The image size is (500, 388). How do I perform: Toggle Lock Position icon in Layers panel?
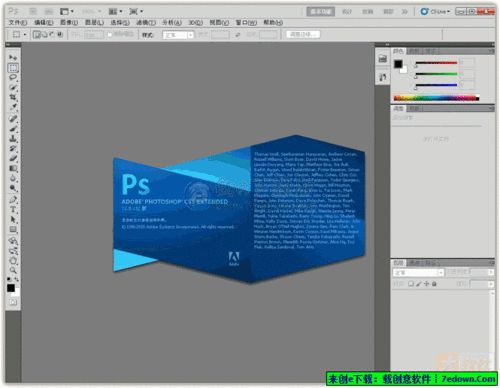click(x=426, y=284)
